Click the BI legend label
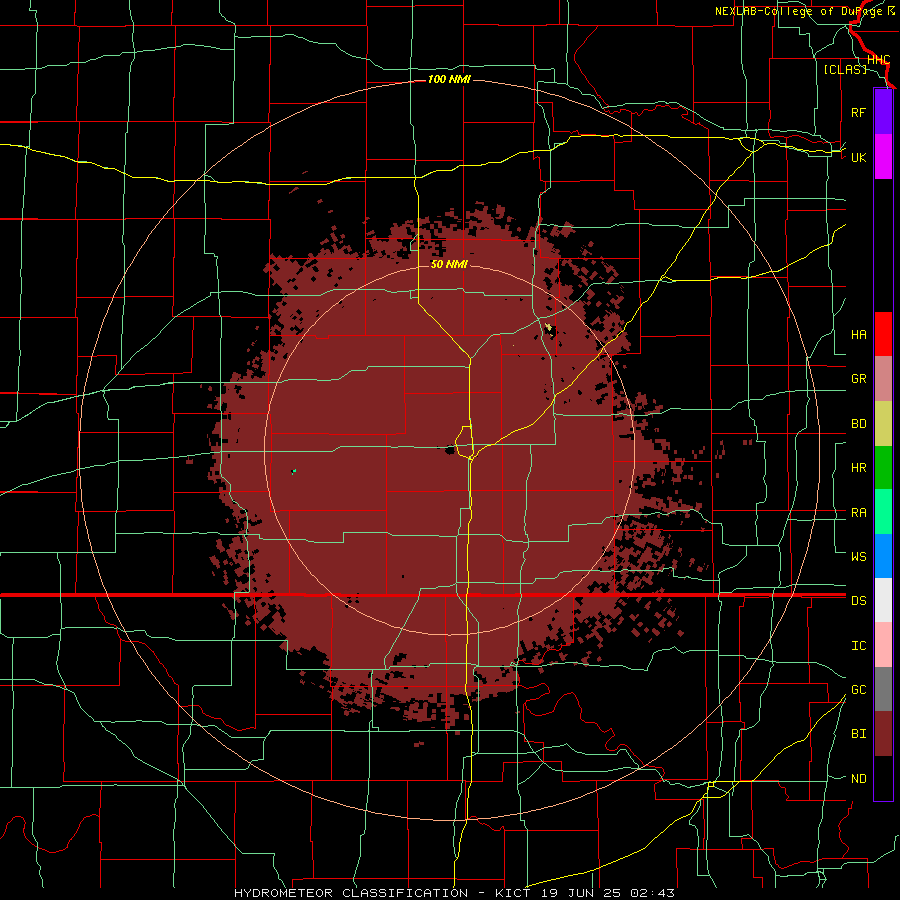 pyautogui.click(x=859, y=734)
